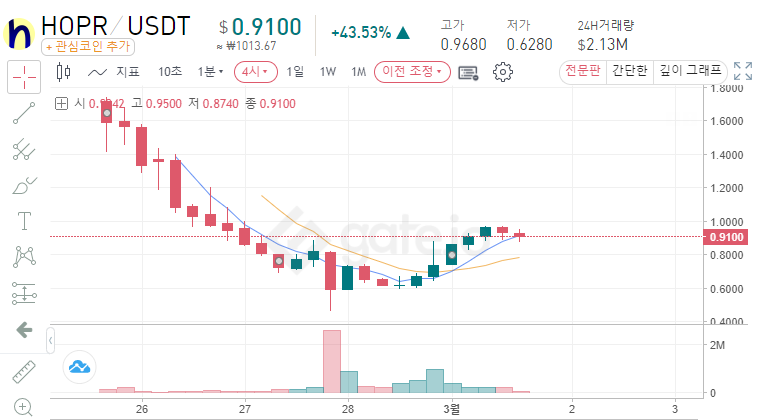Viewport: 767px width, 420px height.
Task: Click the TradingView cloud logo button
Action: point(79,367)
